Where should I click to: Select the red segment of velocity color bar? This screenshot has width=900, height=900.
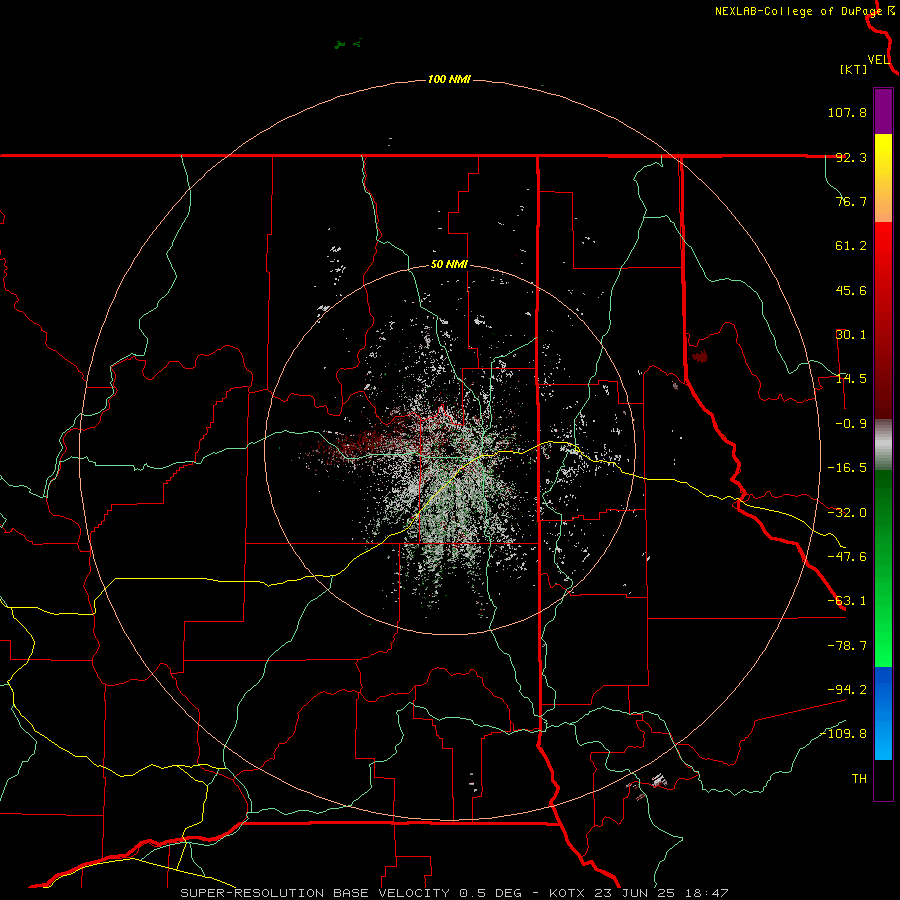(883, 320)
